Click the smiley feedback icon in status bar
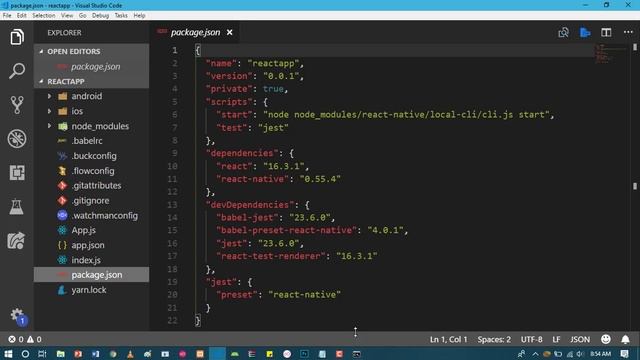Viewport: 640px width, 360px height. pos(606,339)
